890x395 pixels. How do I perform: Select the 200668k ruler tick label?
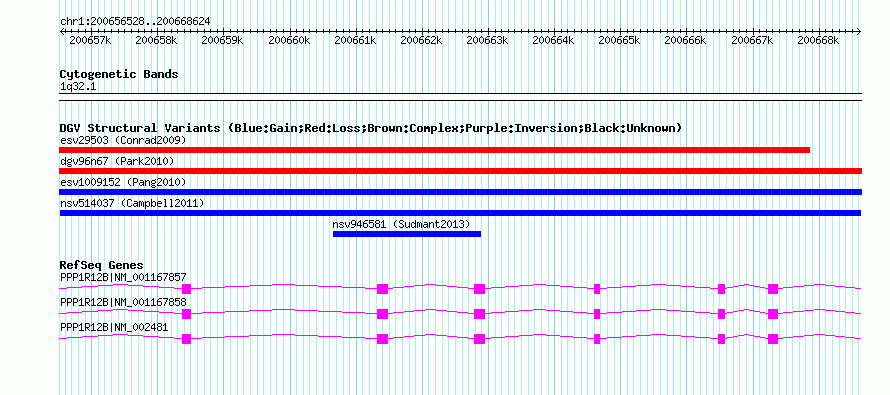coord(818,40)
